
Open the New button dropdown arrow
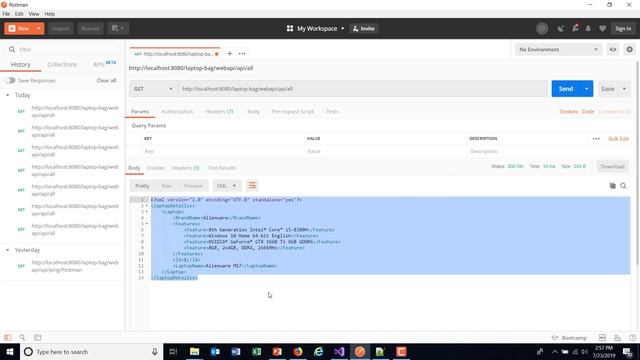[x=38, y=29]
